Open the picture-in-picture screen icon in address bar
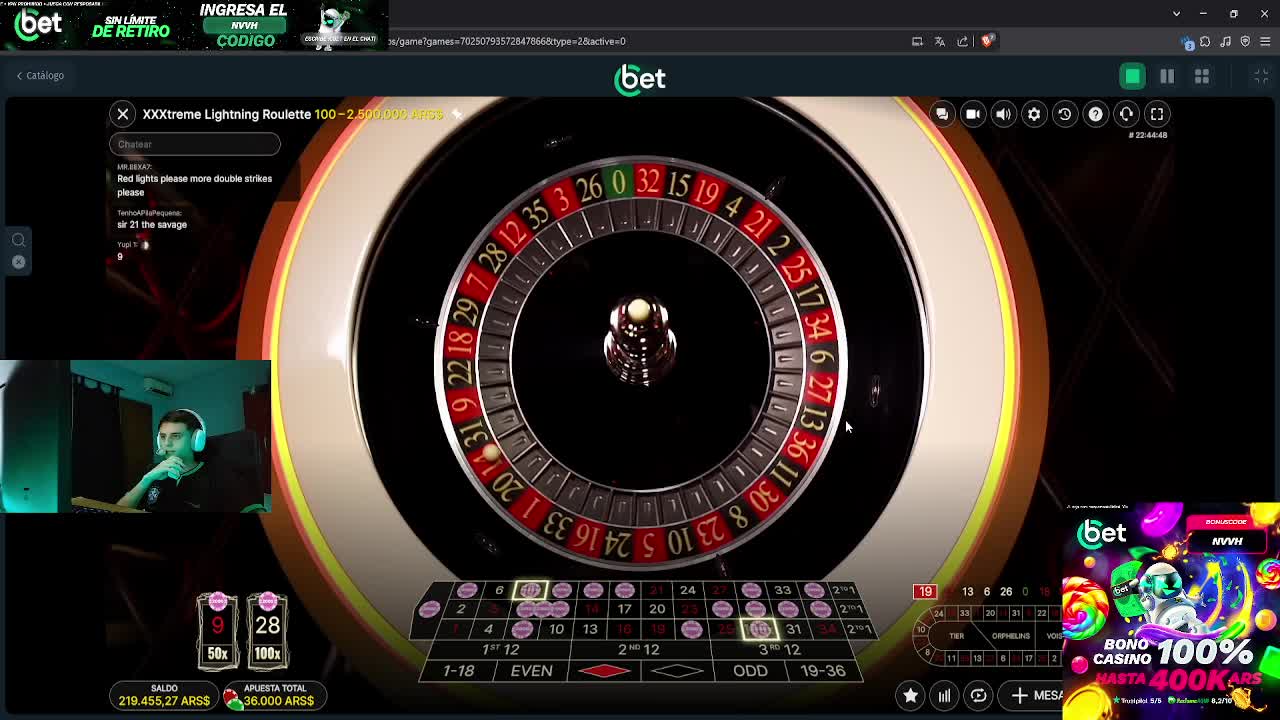This screenshot has width=1280, height=720. click(x=917, y=41)
